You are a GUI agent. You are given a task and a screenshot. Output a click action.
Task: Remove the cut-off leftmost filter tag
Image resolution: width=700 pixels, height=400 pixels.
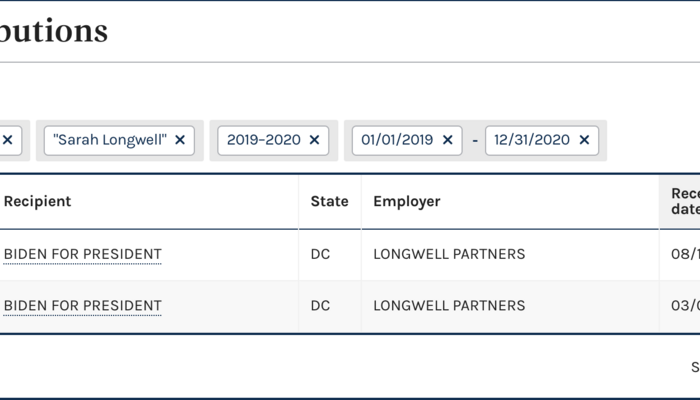7,140
